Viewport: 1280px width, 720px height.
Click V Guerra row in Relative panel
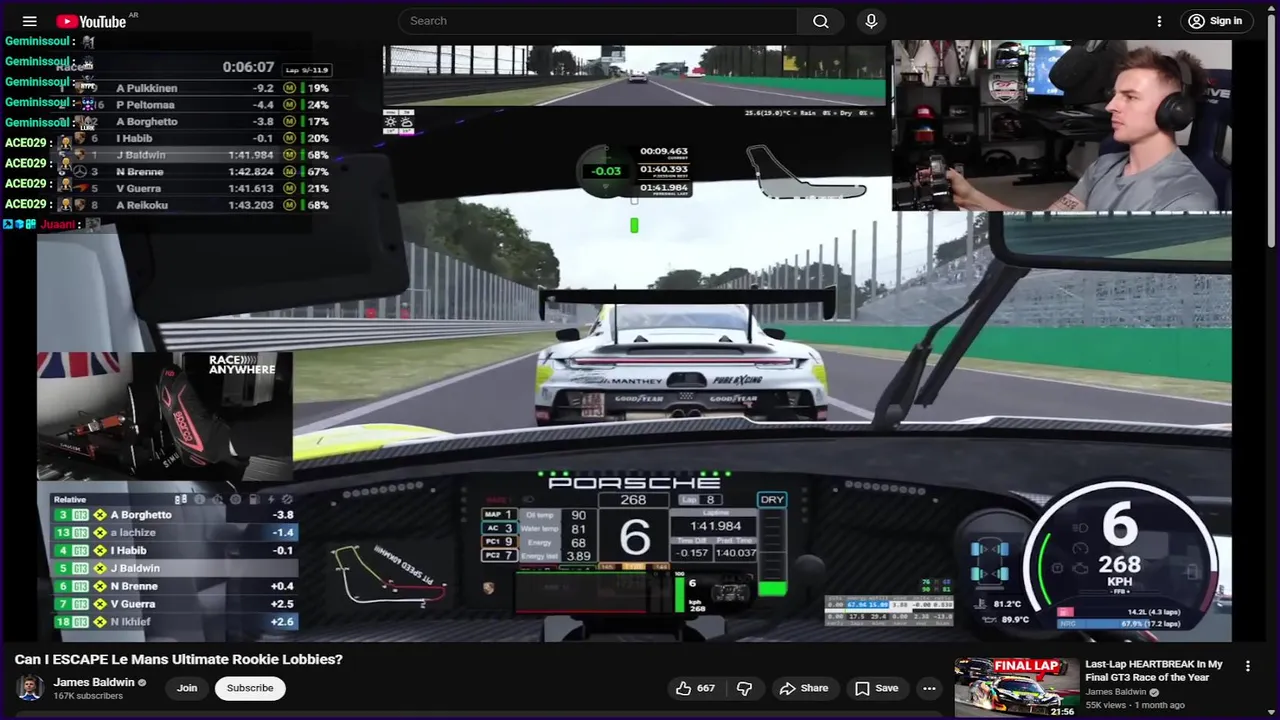[x=174, y=604]
